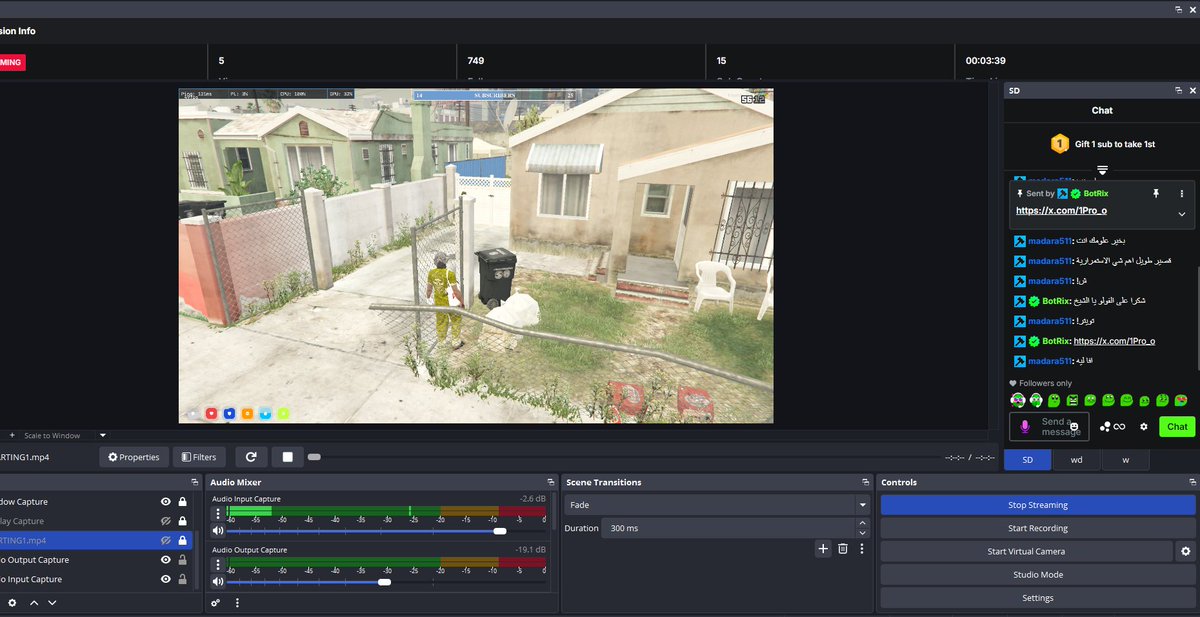Open Audio Output Capture options menu
Screen dimensions: 1200x617
click(218, 565)
